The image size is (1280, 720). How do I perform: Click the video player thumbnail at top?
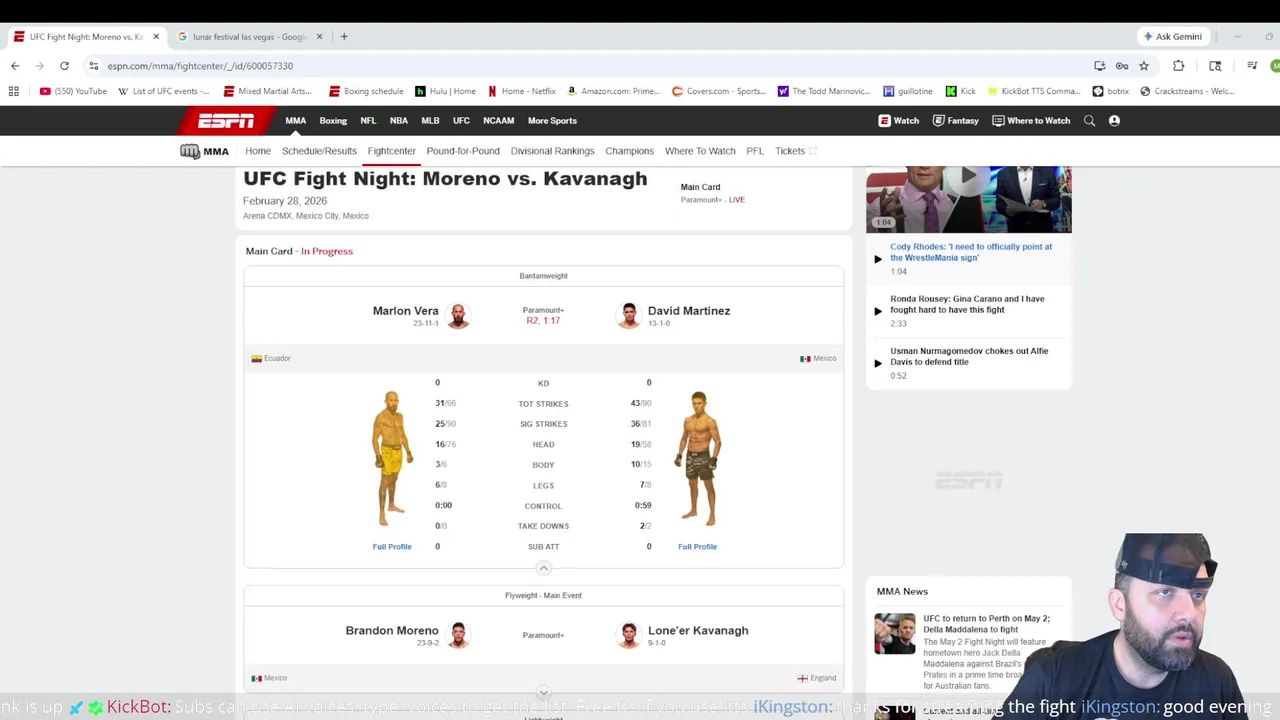[969, 199]
